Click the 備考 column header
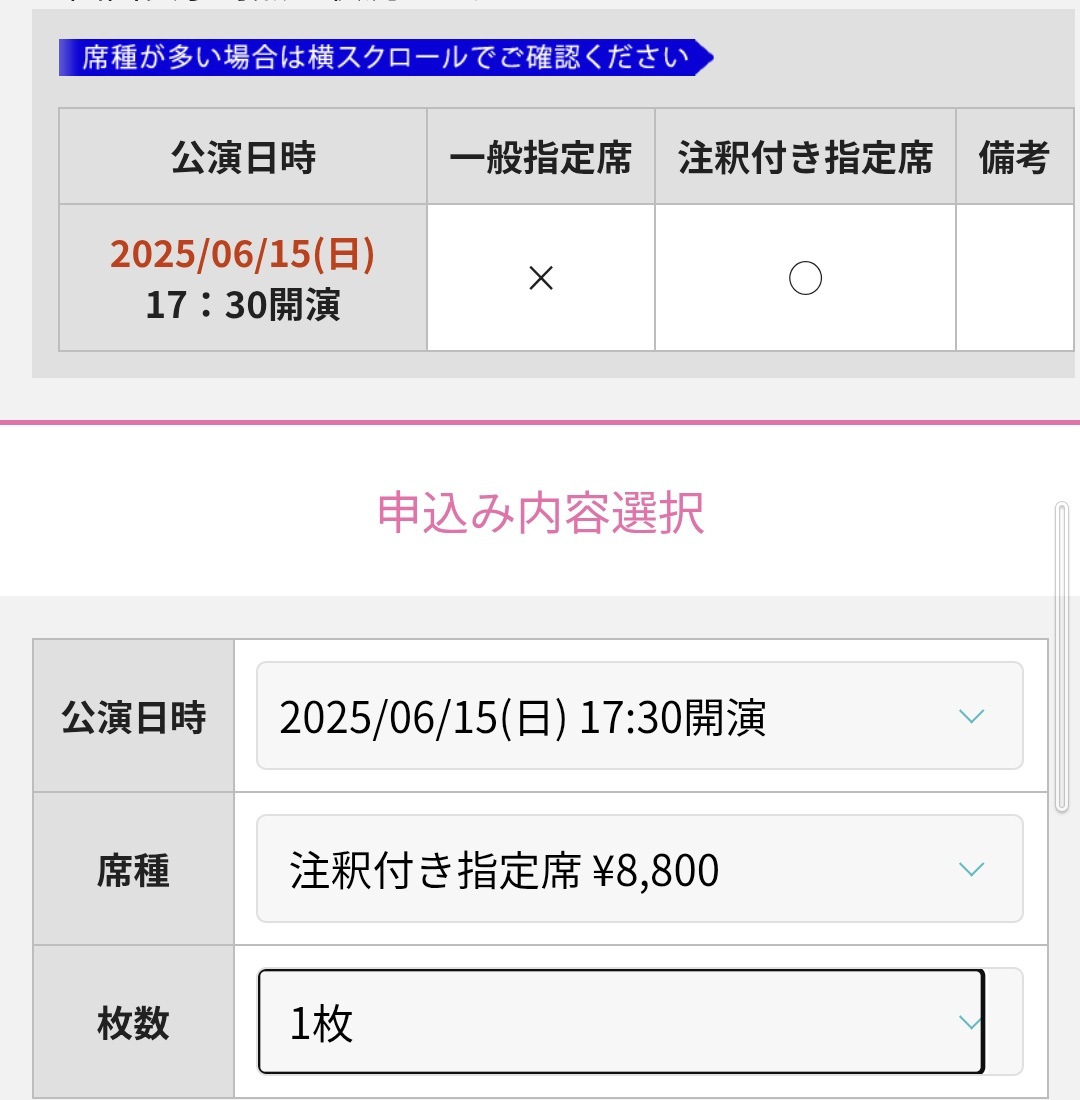This screenshot has width=1080, height=1100. (x=1014, y=156)
